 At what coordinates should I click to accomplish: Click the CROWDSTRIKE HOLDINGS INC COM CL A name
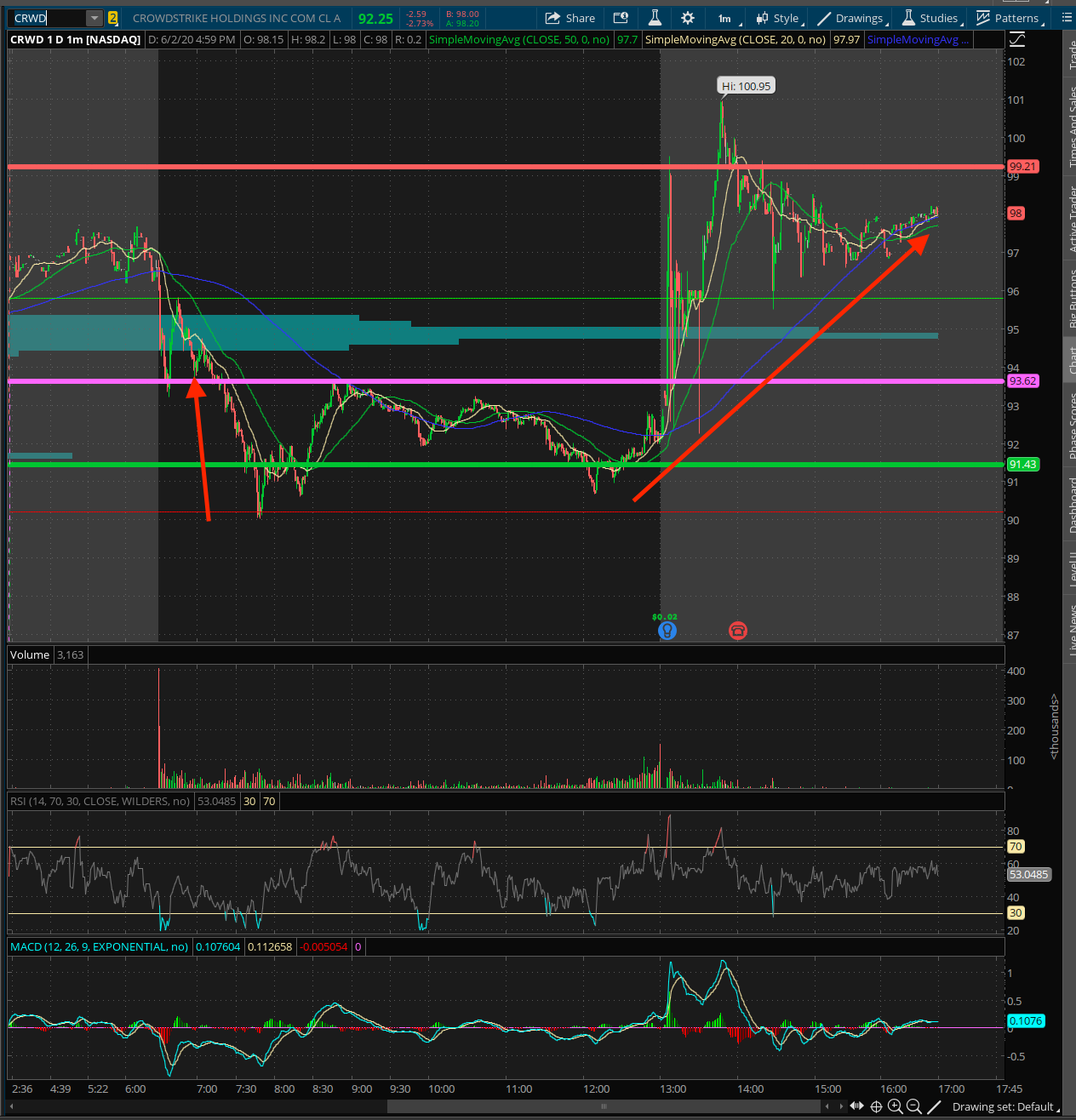click(x=237, y=18)
